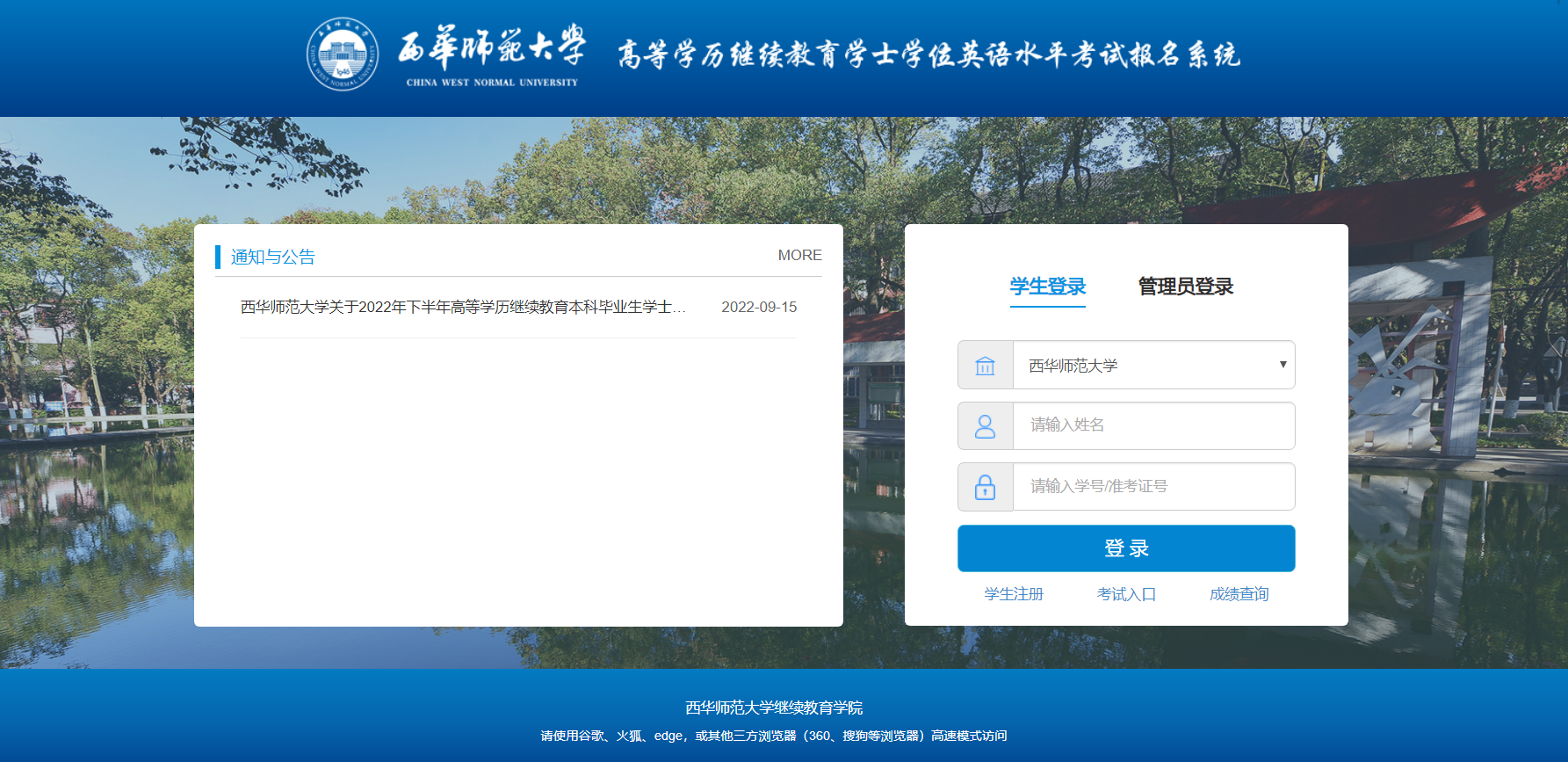Focus the 请输入姓名 name input field
1568x762 pixels.
(x=1153, y=425)
